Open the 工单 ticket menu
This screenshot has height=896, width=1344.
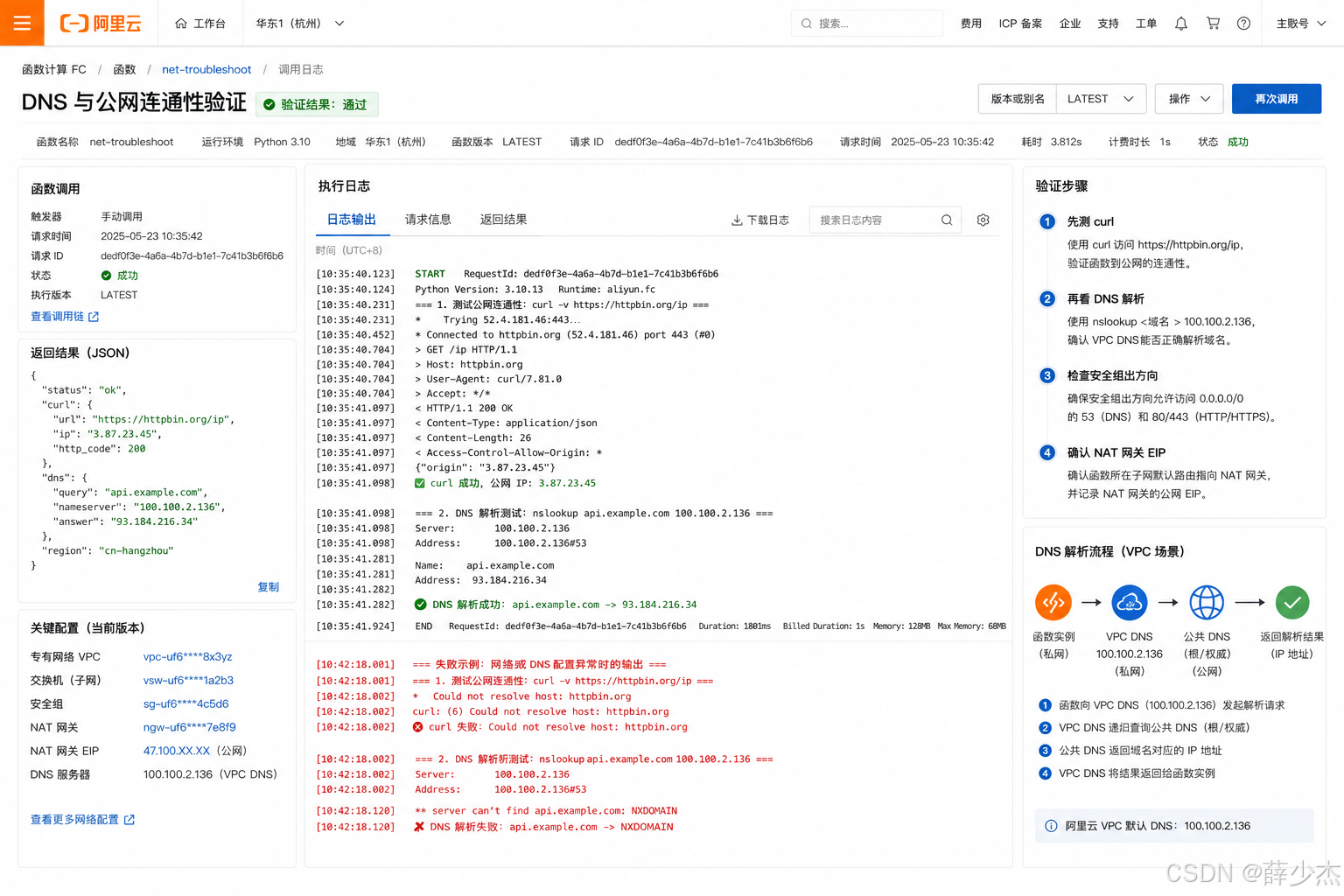pyautogui.click(x=1146, y=24)
